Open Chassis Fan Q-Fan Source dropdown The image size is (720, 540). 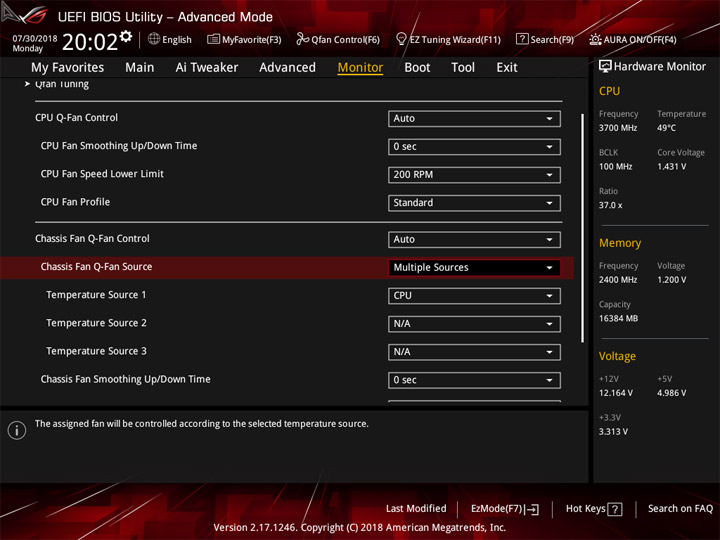click(474, 268)
